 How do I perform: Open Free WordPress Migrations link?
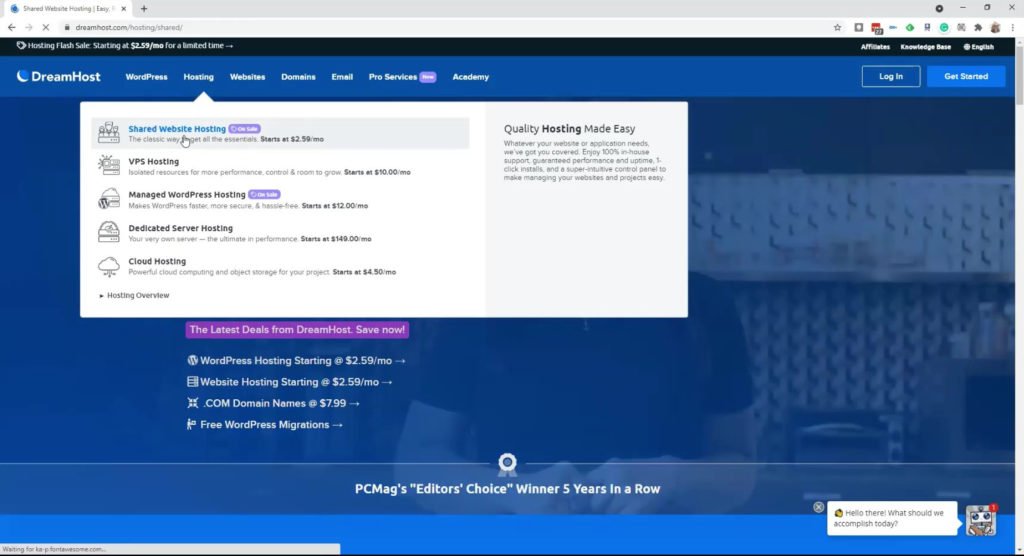coord(265,425)
